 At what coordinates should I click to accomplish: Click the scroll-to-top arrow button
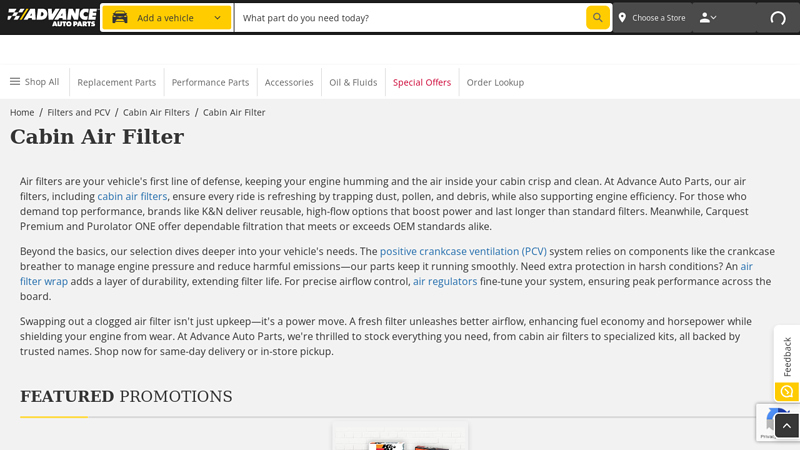(786, 426)
